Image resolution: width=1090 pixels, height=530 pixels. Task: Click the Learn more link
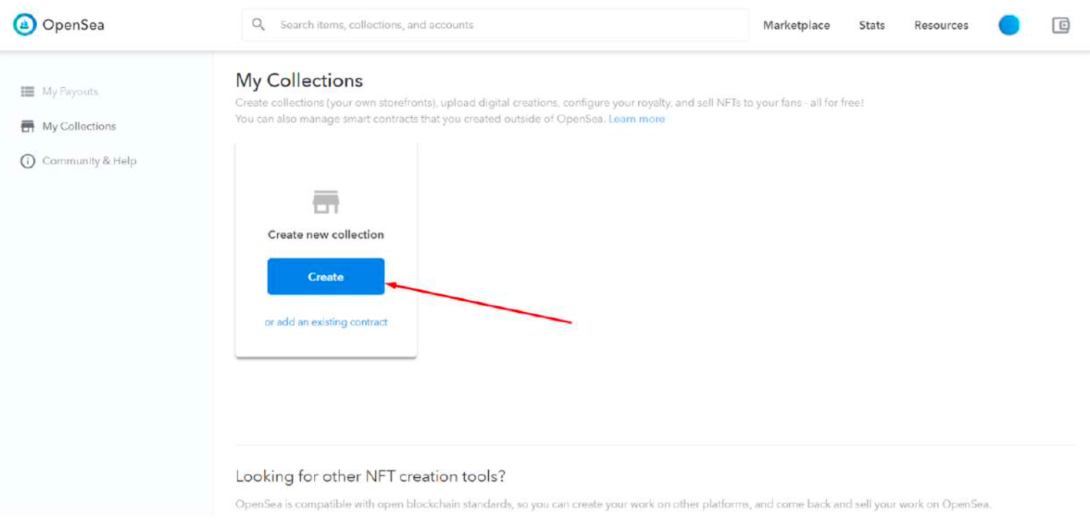coord(636,120)
